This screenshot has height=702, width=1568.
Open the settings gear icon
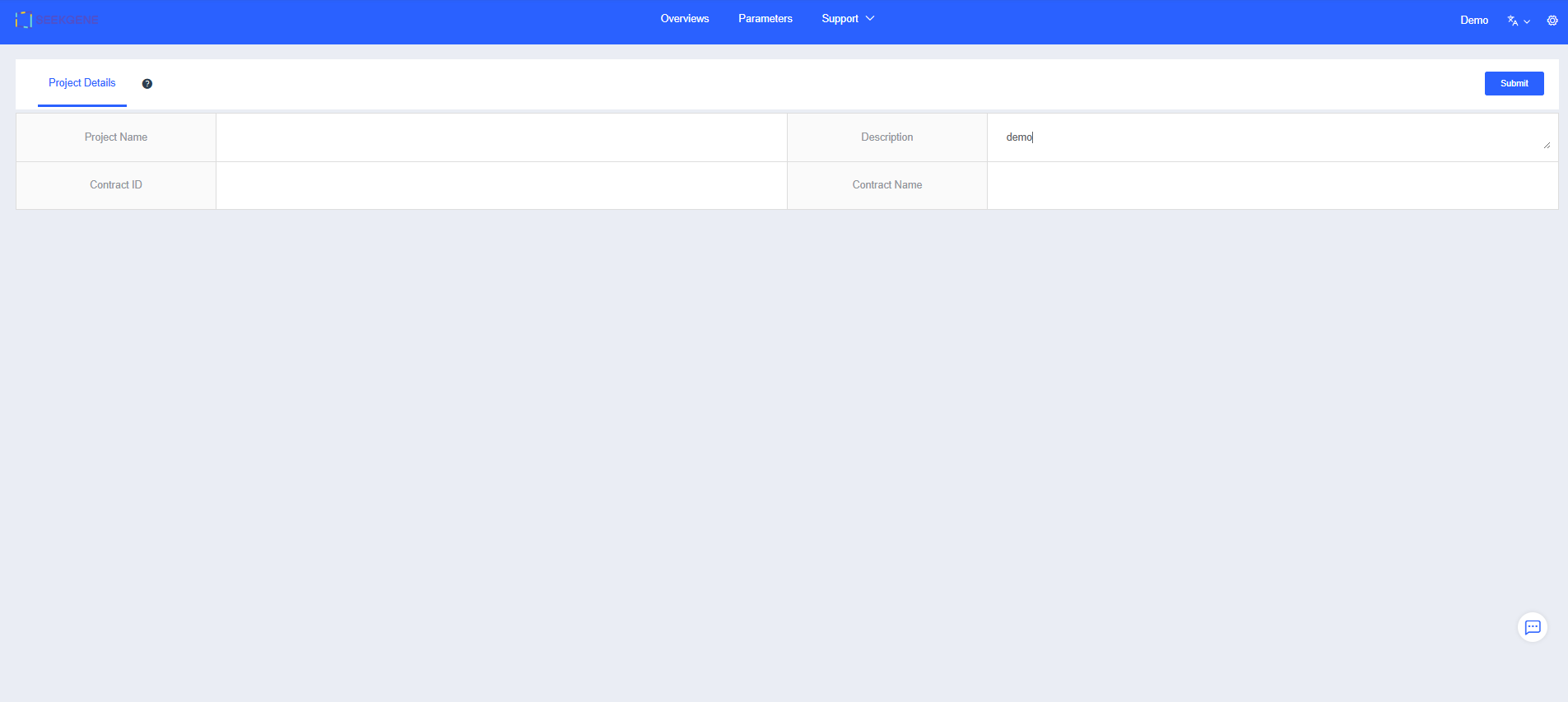click(1552, 21)
